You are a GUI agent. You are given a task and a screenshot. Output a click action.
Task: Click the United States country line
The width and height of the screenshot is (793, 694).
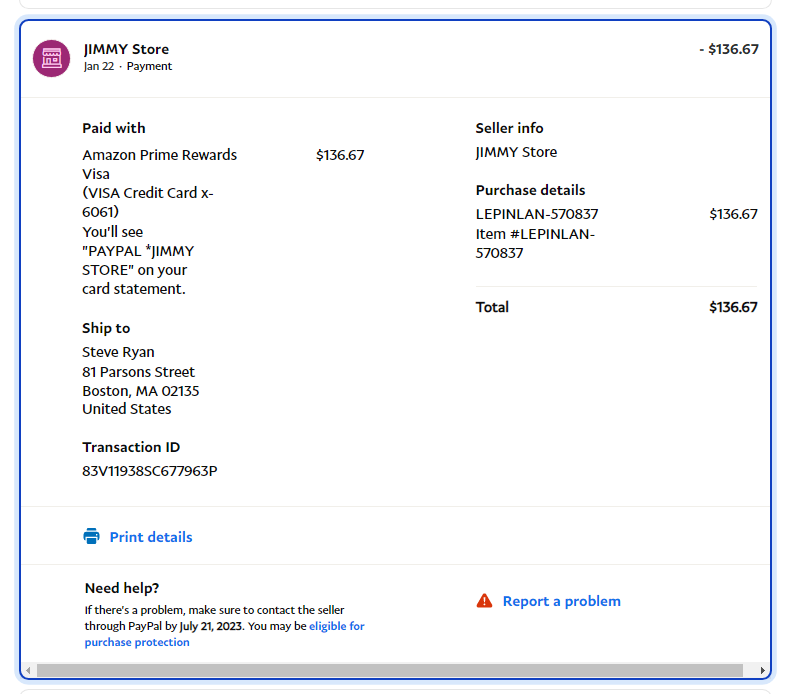tap(126, 409)
